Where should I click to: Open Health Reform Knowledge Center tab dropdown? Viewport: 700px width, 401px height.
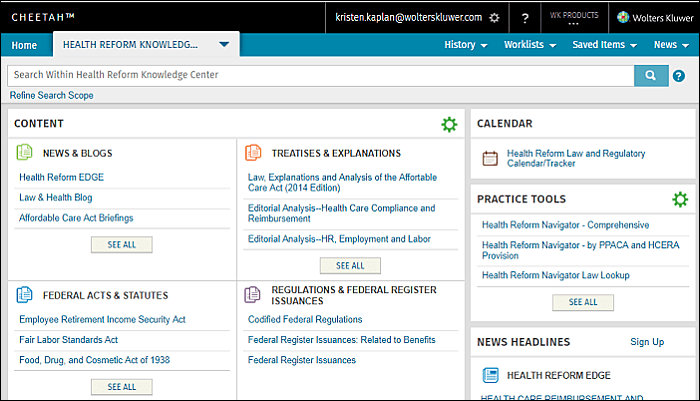pos(225,45)
